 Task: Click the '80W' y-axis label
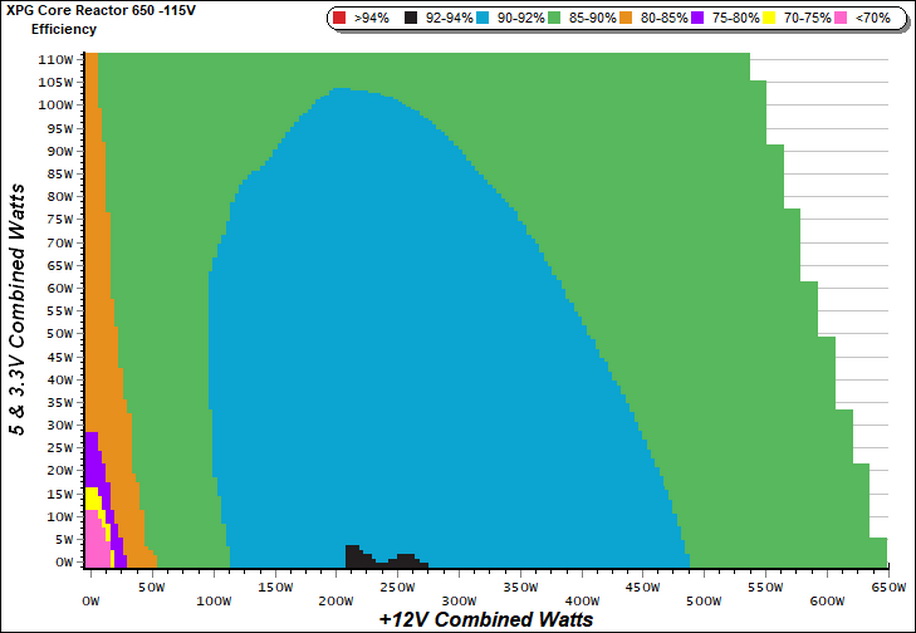pyautogui.click(x=60, y=197)
